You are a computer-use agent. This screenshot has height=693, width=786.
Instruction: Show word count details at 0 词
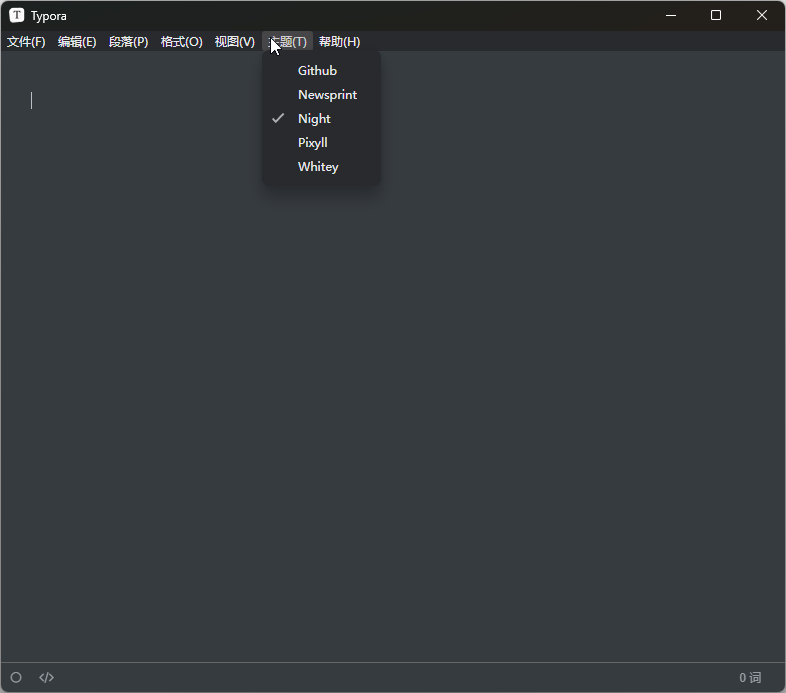pos(750,677)
